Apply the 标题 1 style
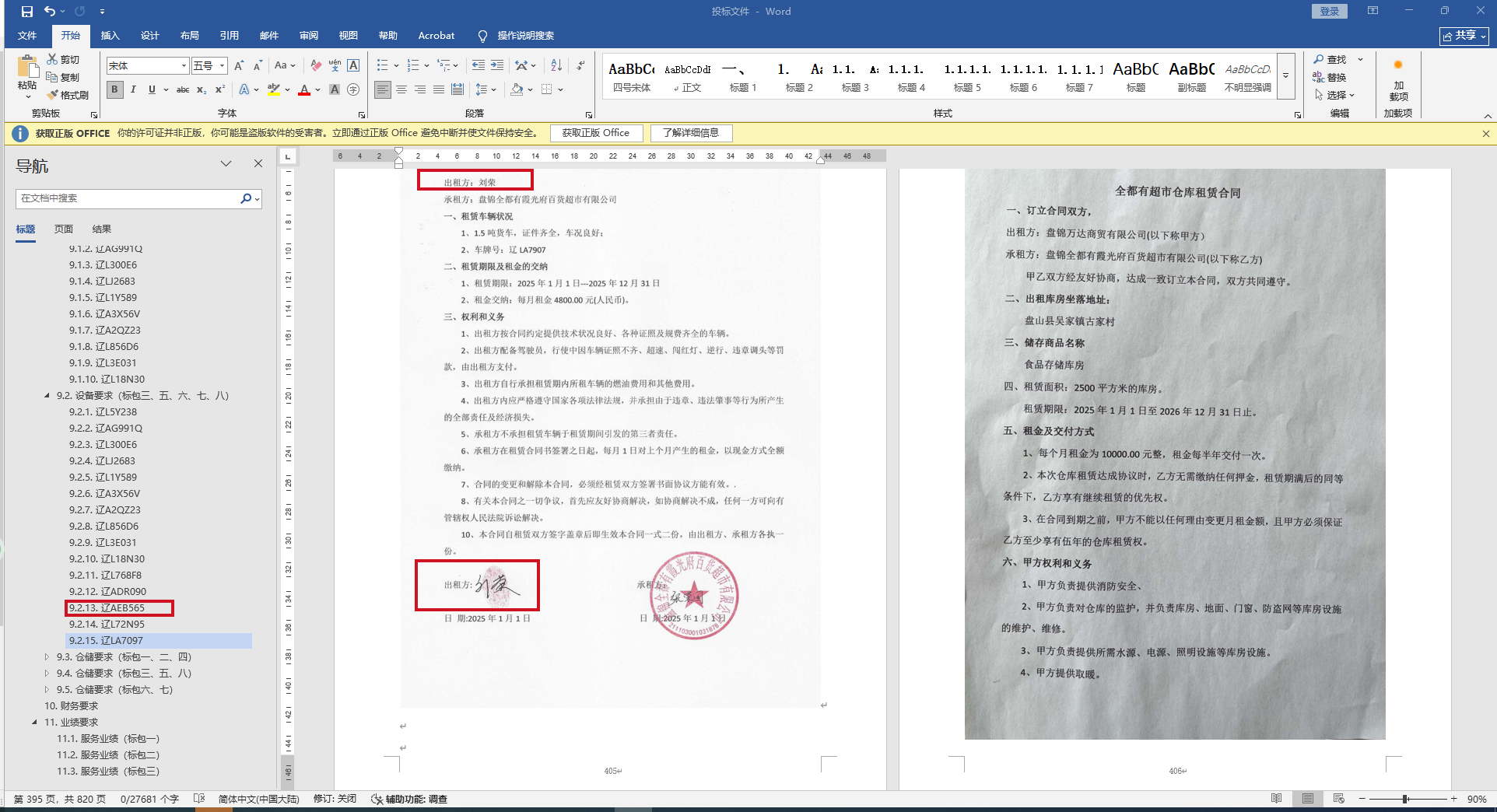The image size is (1497, 812). click(743, 77)
